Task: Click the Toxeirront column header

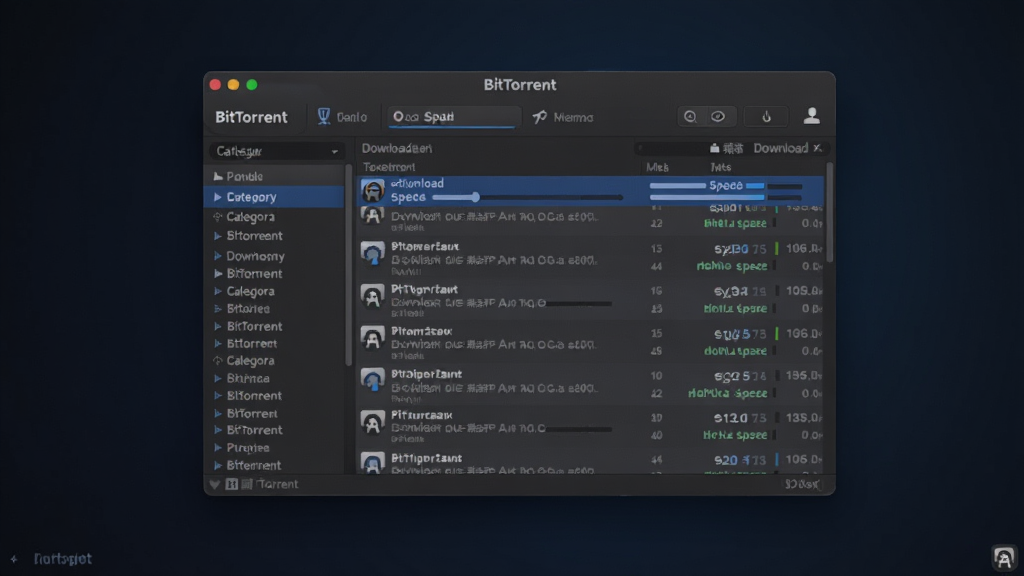Action: coord(389,167)
